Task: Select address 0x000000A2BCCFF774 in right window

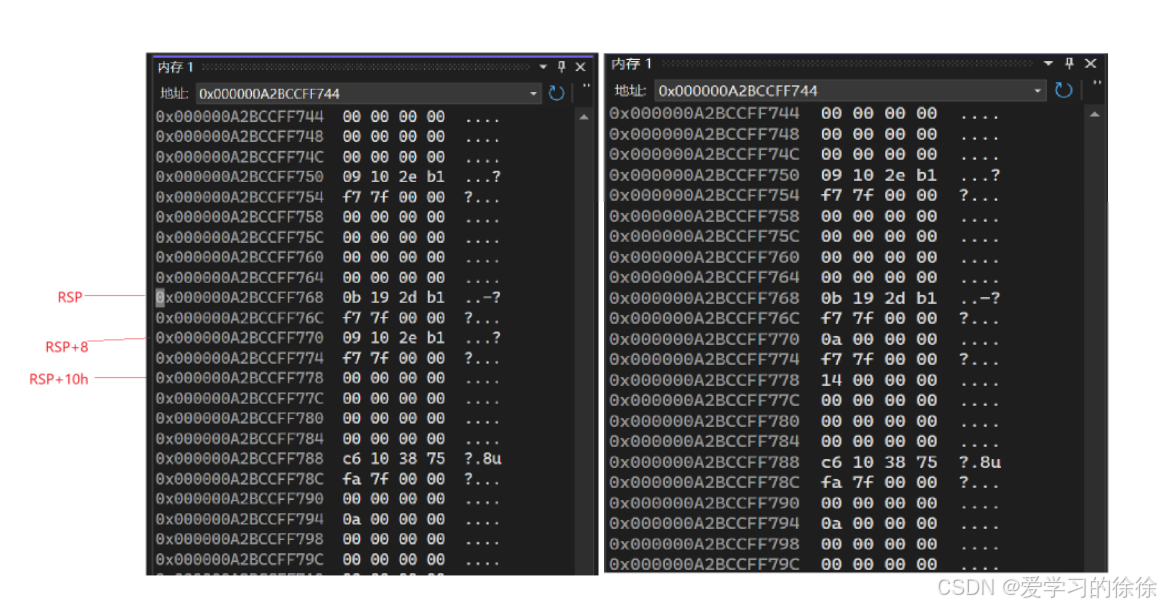Action: 704,359
